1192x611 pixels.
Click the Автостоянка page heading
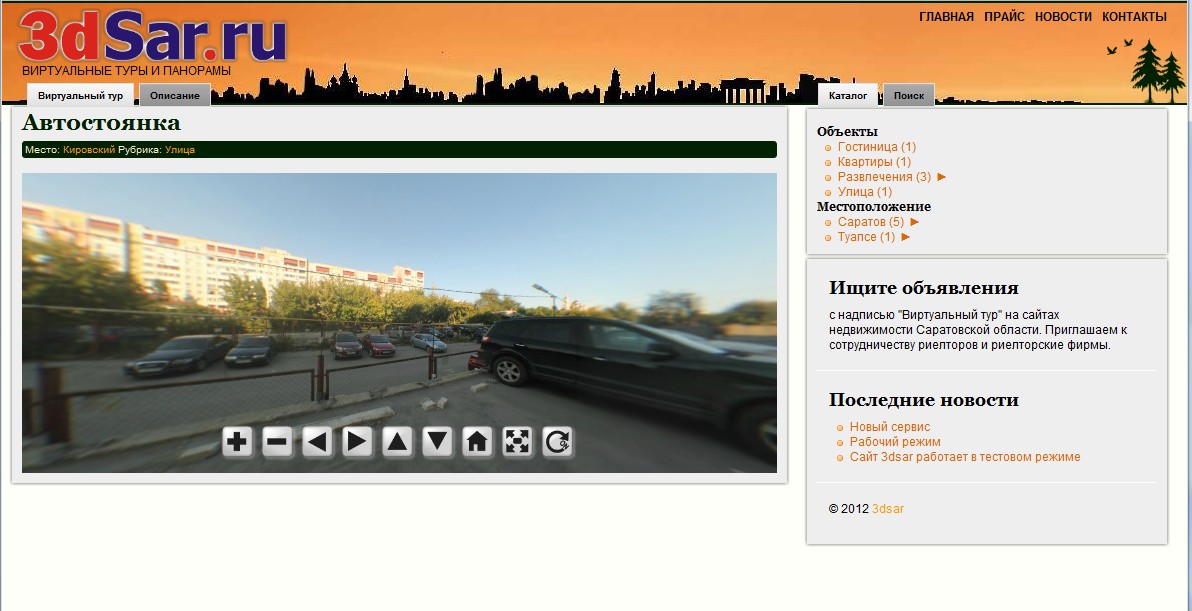click(101, 123)
